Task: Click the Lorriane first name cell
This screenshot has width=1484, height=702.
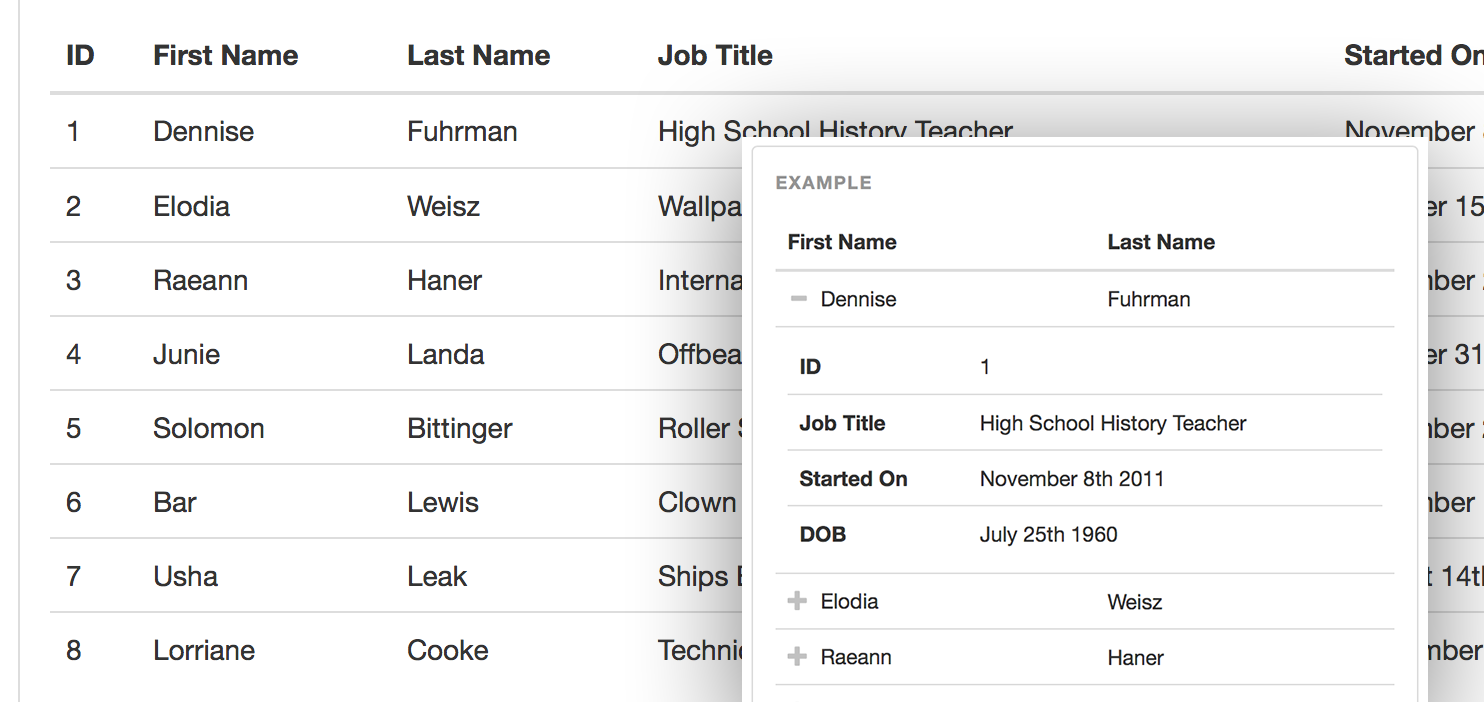Action: (x=204, y=651)
